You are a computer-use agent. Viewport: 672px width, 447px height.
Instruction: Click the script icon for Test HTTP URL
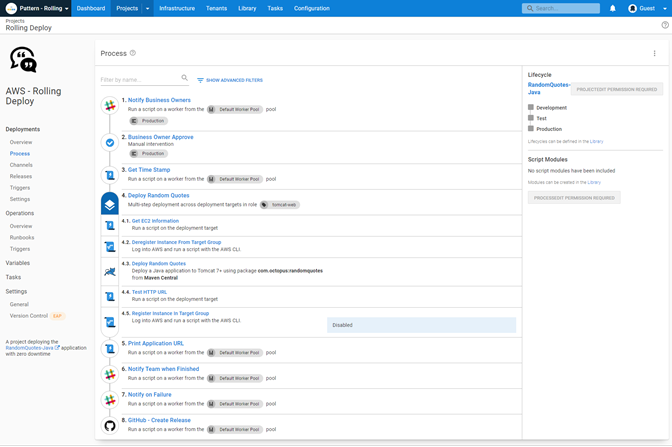point(110,297)
